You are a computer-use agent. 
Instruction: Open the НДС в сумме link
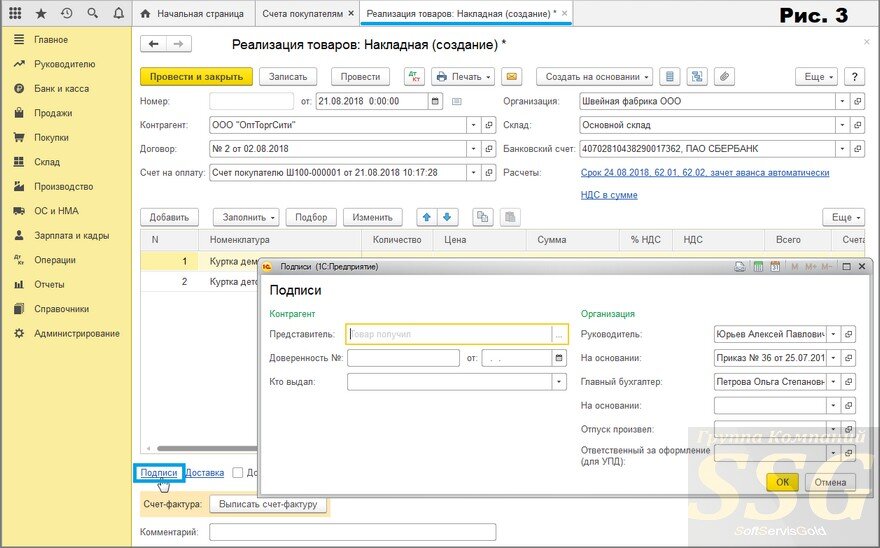click(609, 195)
